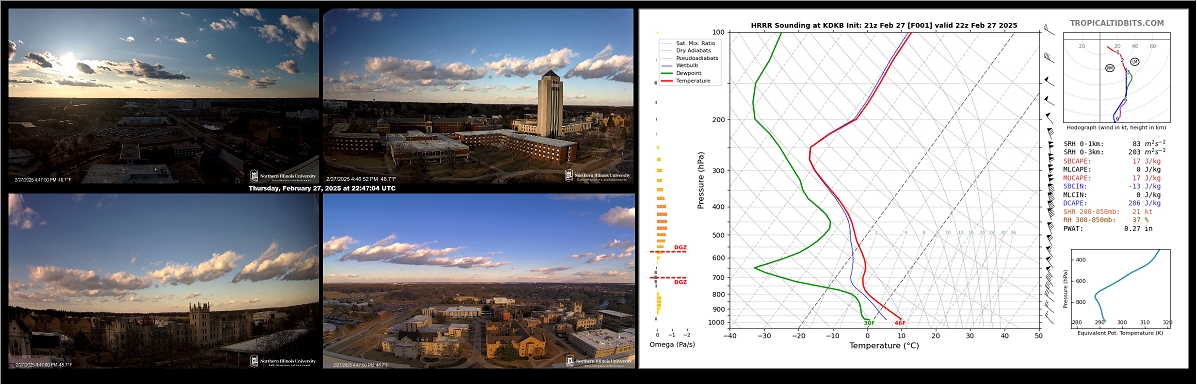
Task: Click Northern Illinois University logo on tower webcam
Action: [598, 175]
